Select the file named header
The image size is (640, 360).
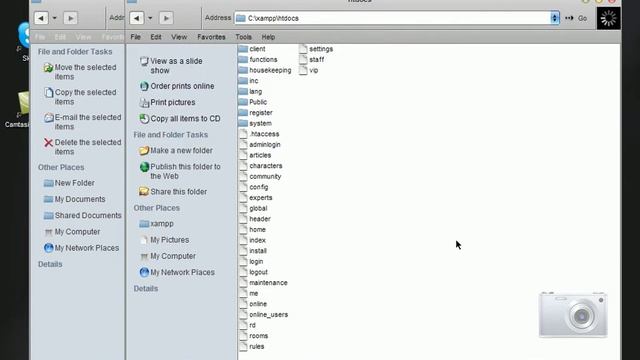[x=260, y=219]
